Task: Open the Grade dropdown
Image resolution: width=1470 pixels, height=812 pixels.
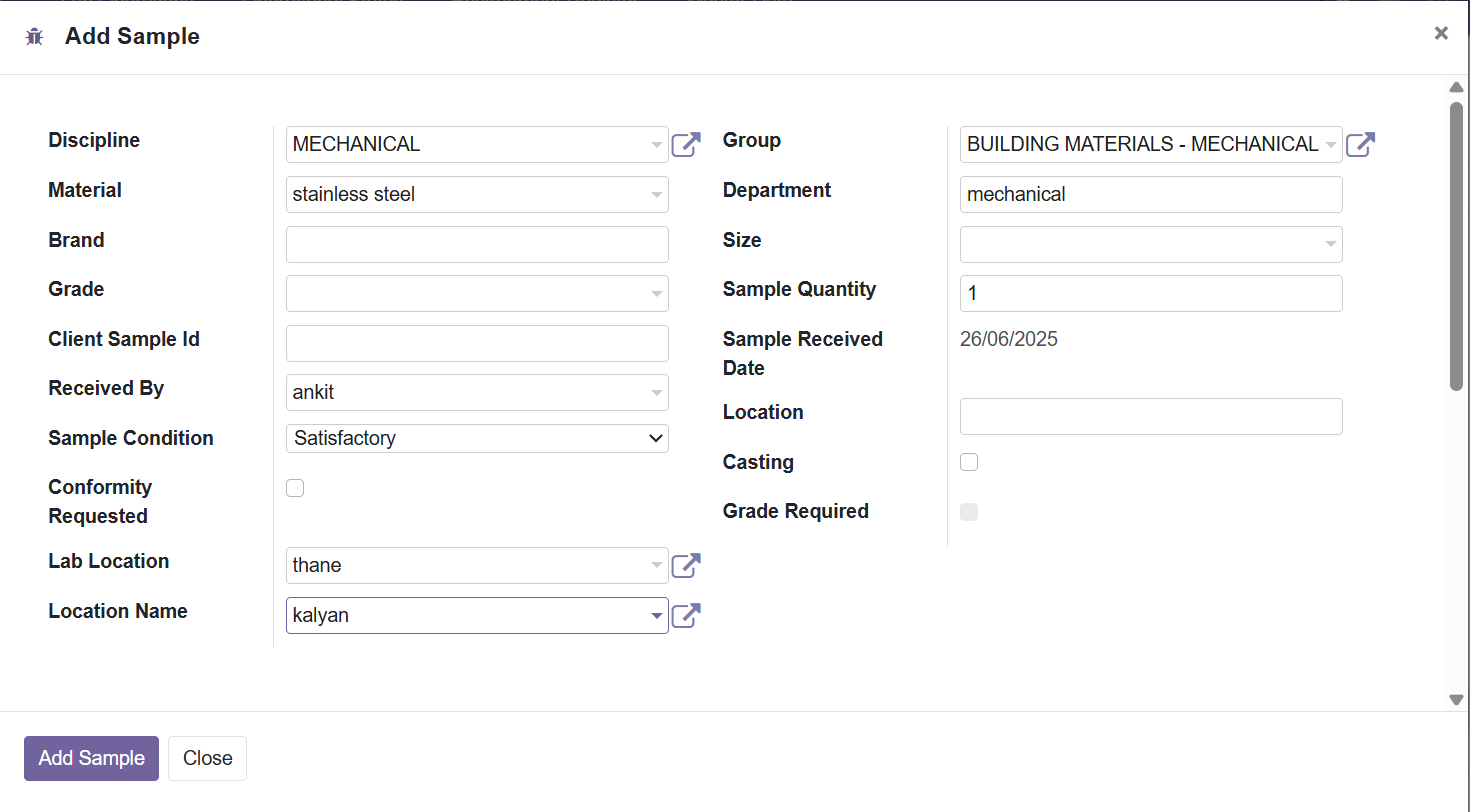Action: click(x=477, y=293)
